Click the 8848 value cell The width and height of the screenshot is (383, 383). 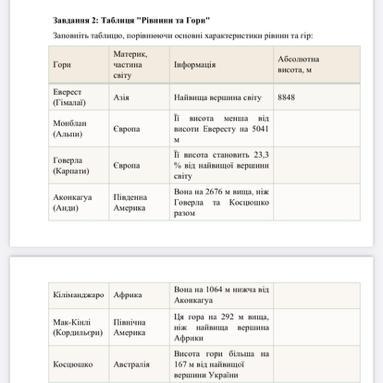coord(317,97)
